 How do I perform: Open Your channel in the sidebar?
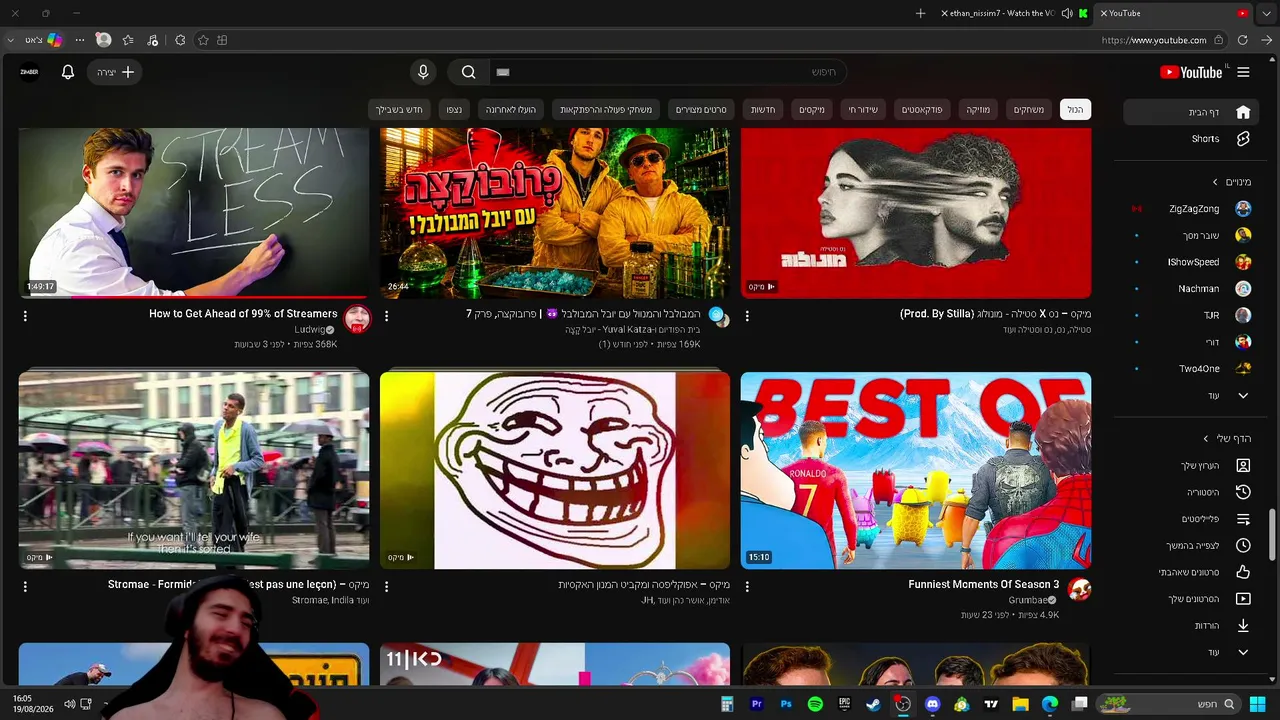[1190, 466]
